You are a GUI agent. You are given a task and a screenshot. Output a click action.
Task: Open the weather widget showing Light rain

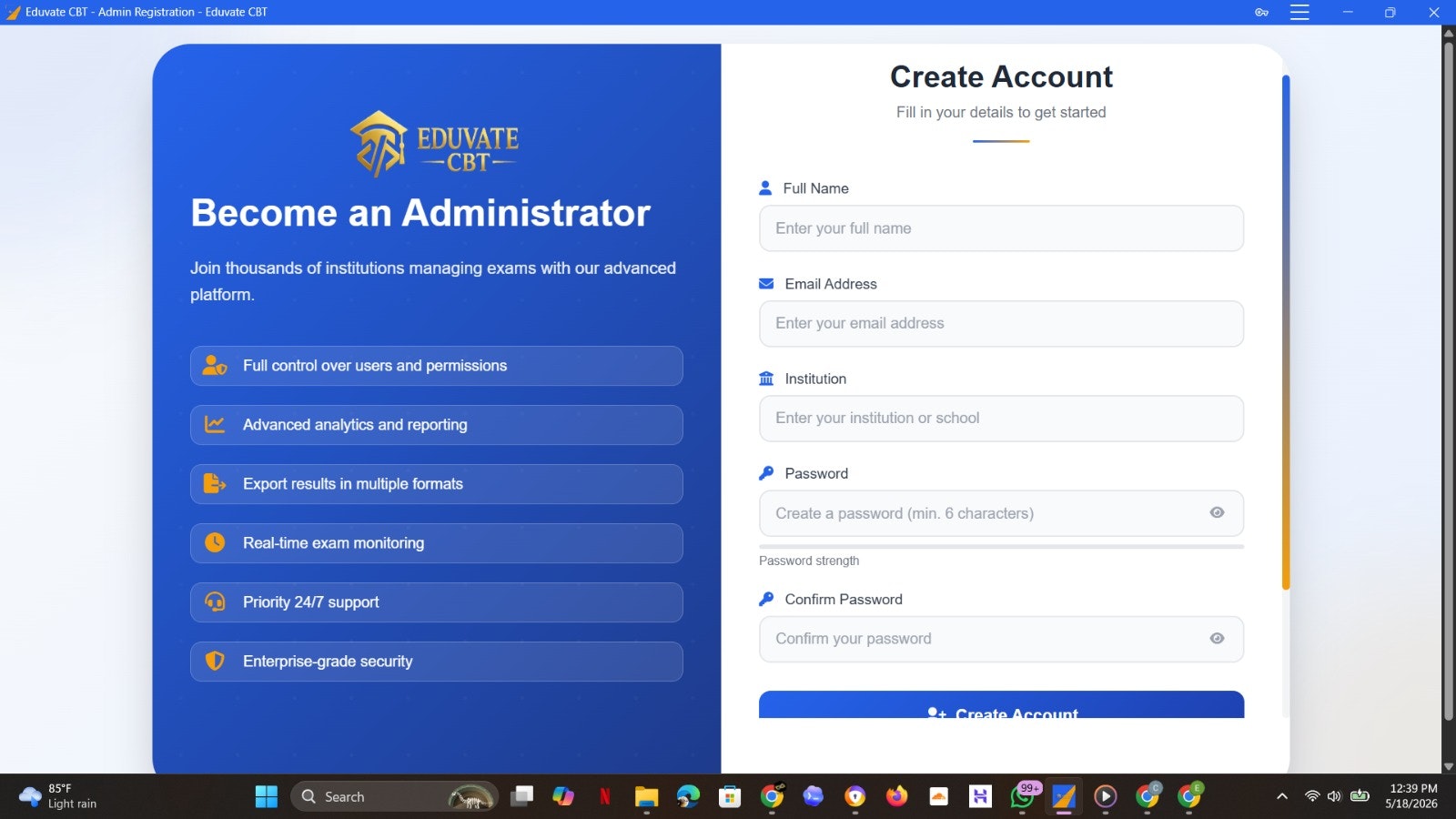(58, 796)
